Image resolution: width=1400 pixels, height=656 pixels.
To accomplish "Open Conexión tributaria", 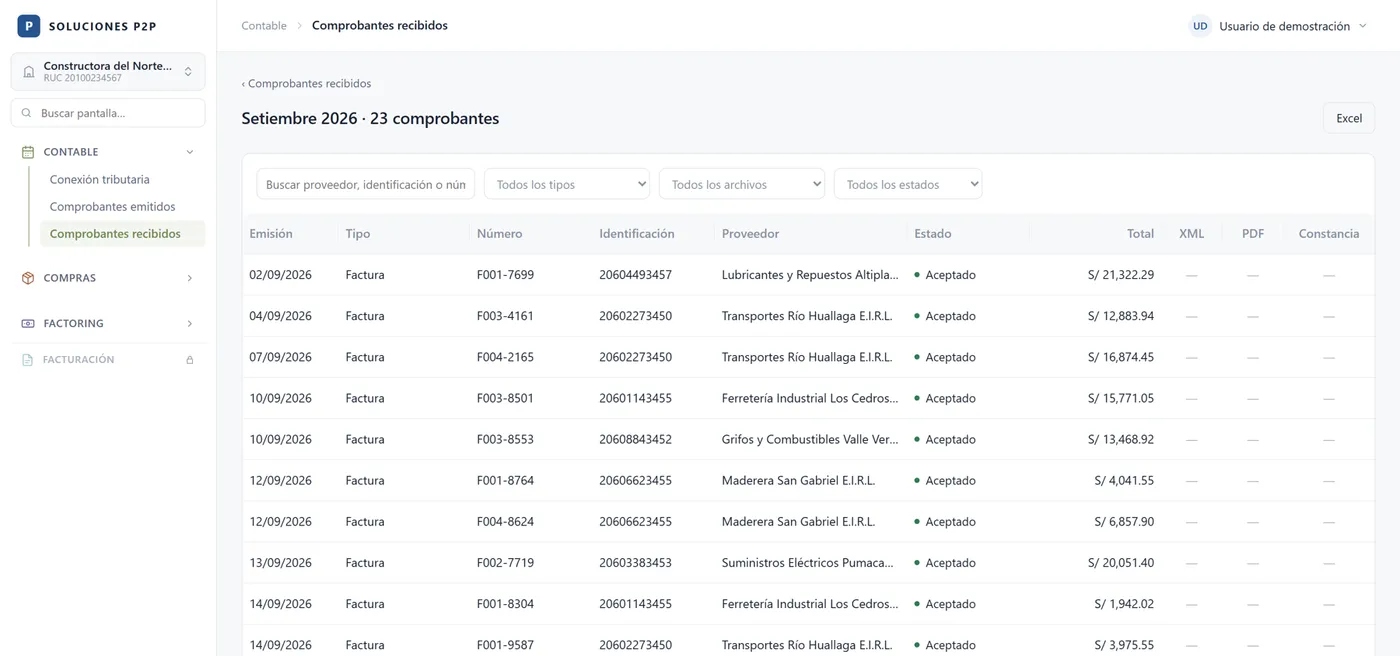I will pyautogui.click(x=100, y=180).
